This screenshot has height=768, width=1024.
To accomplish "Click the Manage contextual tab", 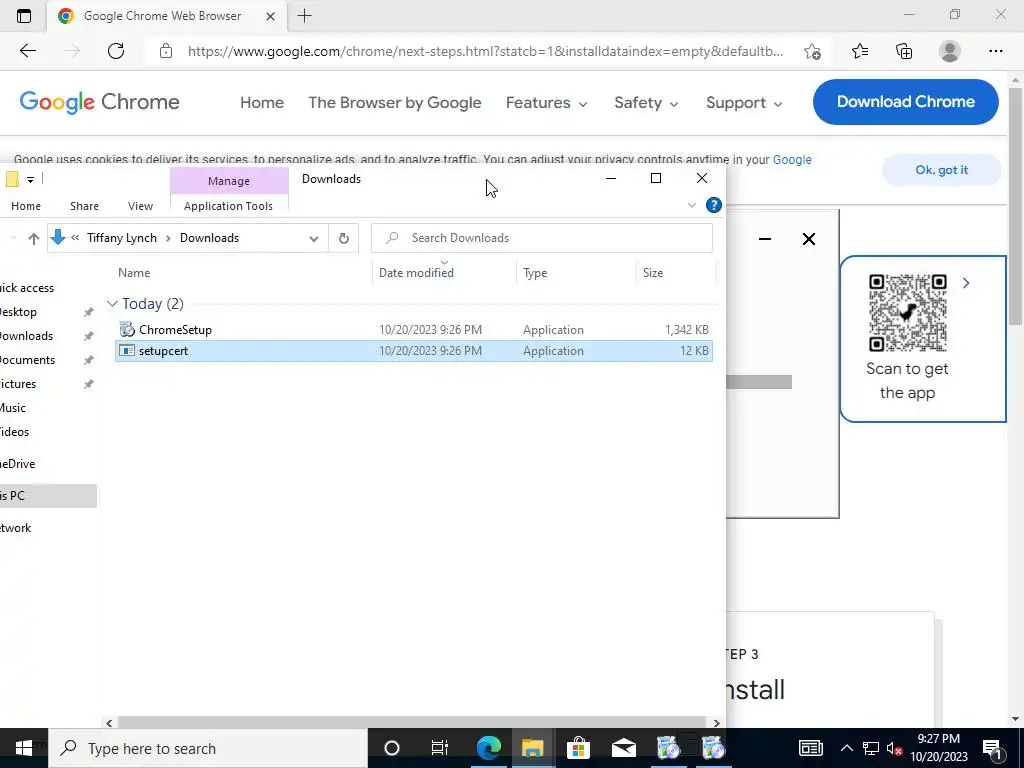I will tap(229, 181).
